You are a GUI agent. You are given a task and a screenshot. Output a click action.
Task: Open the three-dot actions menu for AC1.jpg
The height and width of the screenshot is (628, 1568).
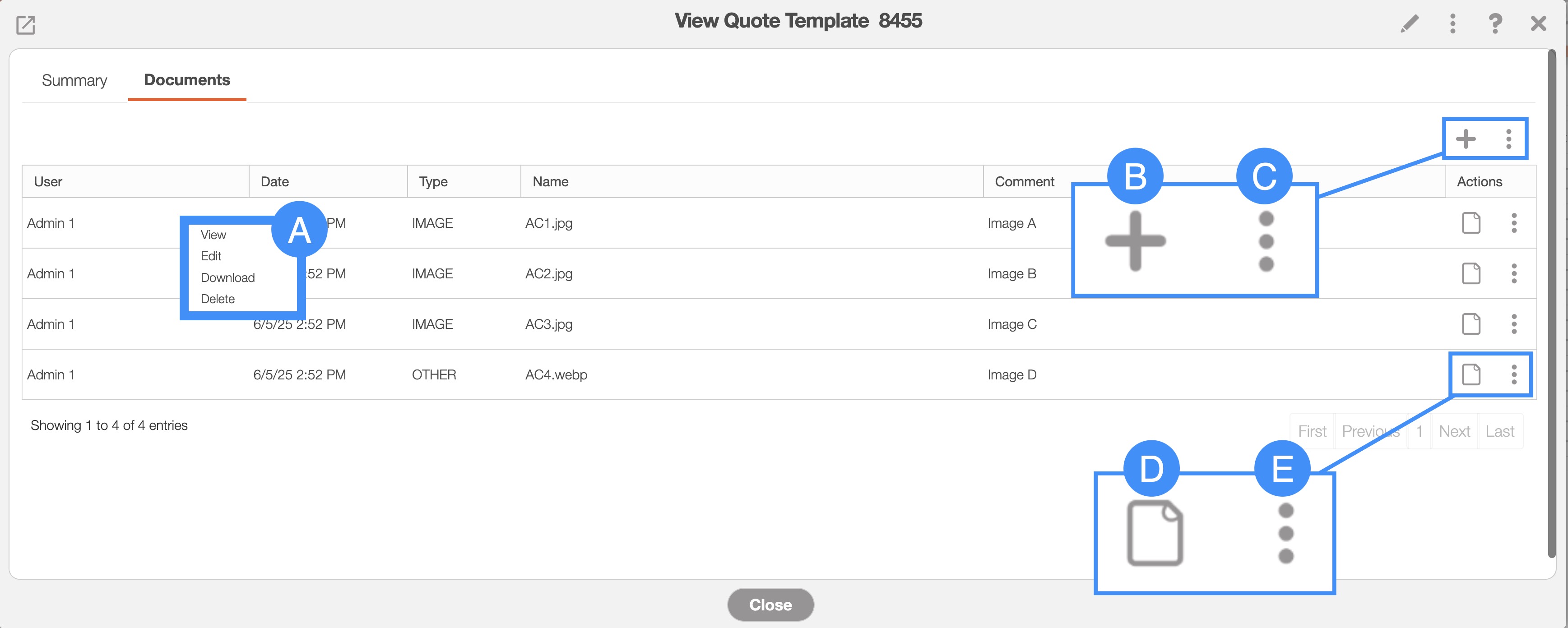click(x=1514, y=223)
